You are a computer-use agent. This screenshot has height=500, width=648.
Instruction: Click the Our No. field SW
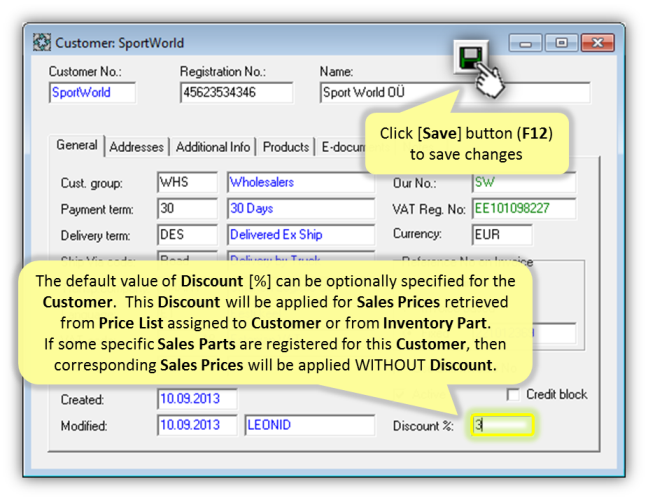coord(524,183)
